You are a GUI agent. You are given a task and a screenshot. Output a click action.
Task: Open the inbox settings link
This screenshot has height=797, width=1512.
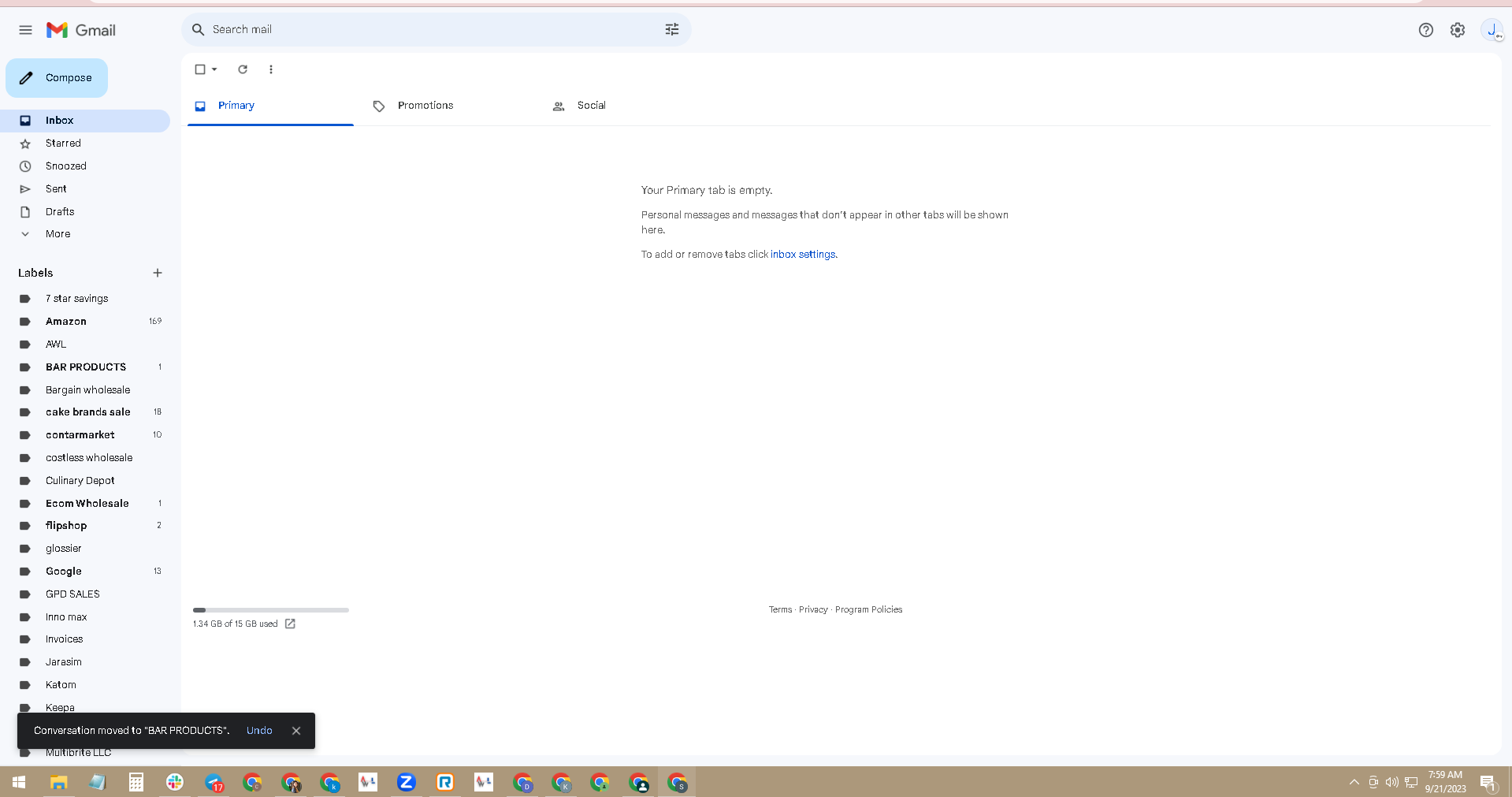point(803,255)
